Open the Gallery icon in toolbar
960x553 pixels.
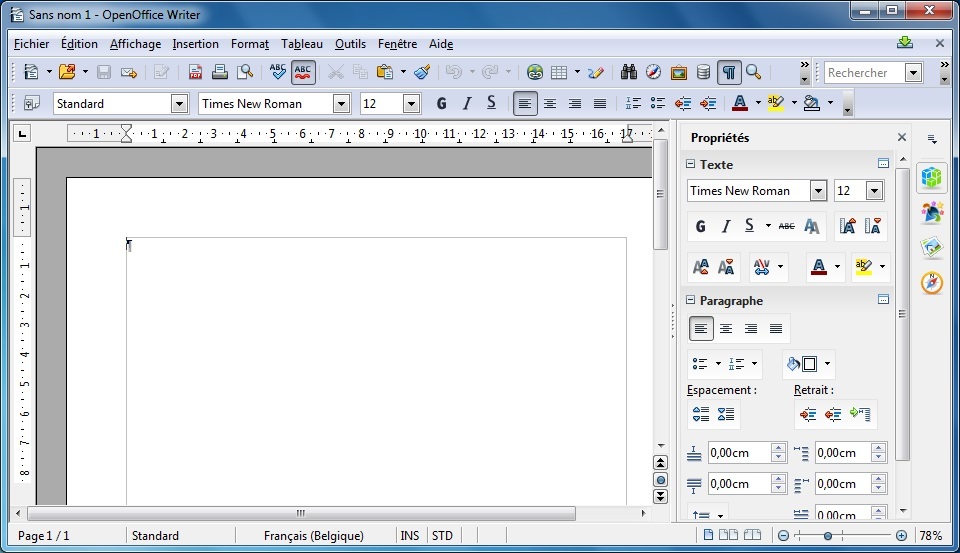(678, 72)
